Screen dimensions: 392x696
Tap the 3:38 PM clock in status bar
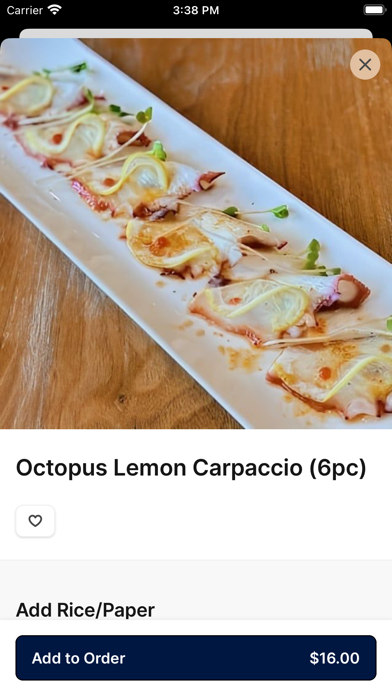pyautogui.click(x=196, y=10)
